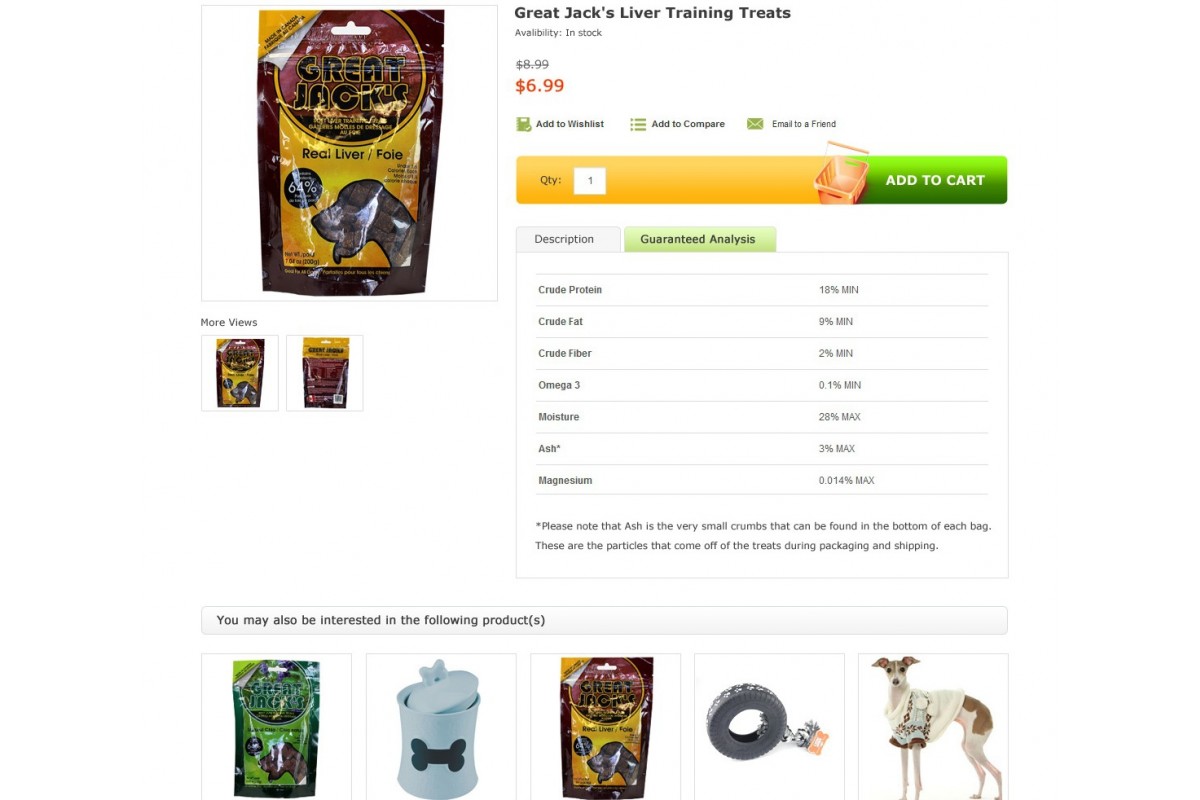Screen dimensions: 1200x800
Task: Select the second More Views back-of-bag thumbnail
Action: click(325, 373)
